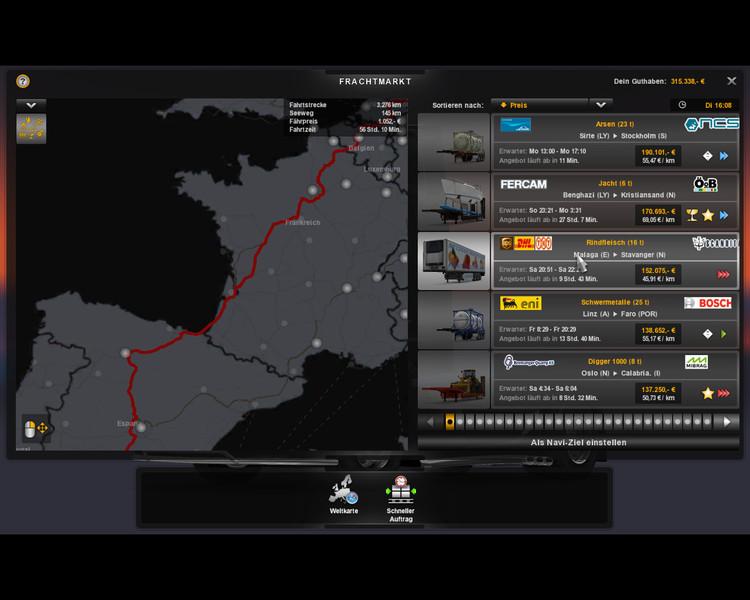Click the clock icon beside game time
This screenshot has width=750, height=600.
pos(682,104)
